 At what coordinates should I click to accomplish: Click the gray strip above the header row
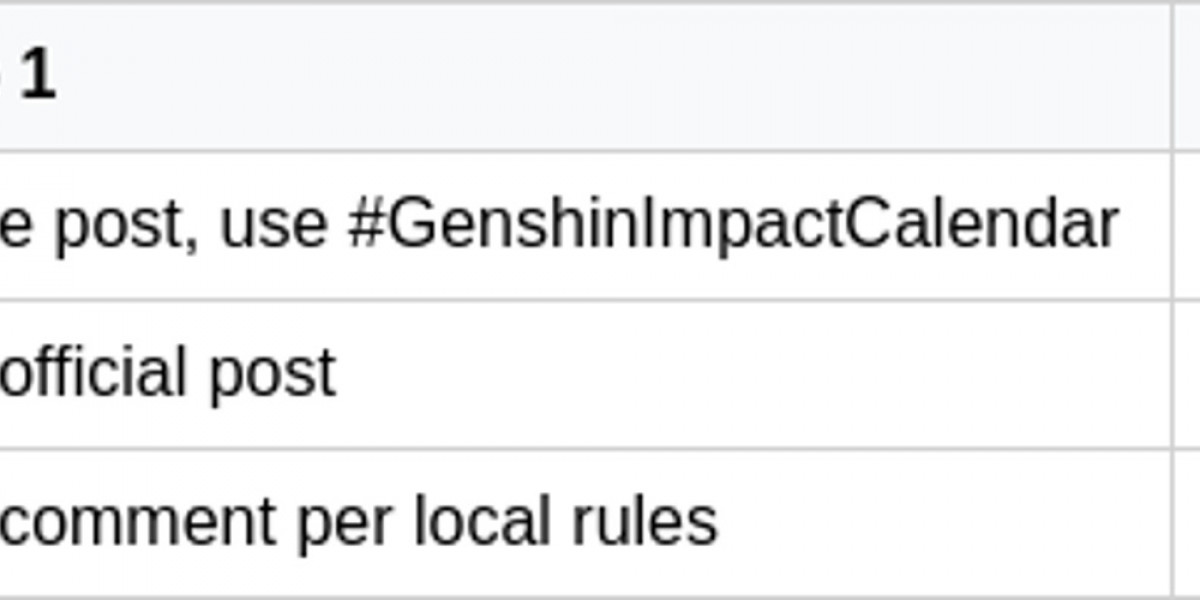pos(600,5)
